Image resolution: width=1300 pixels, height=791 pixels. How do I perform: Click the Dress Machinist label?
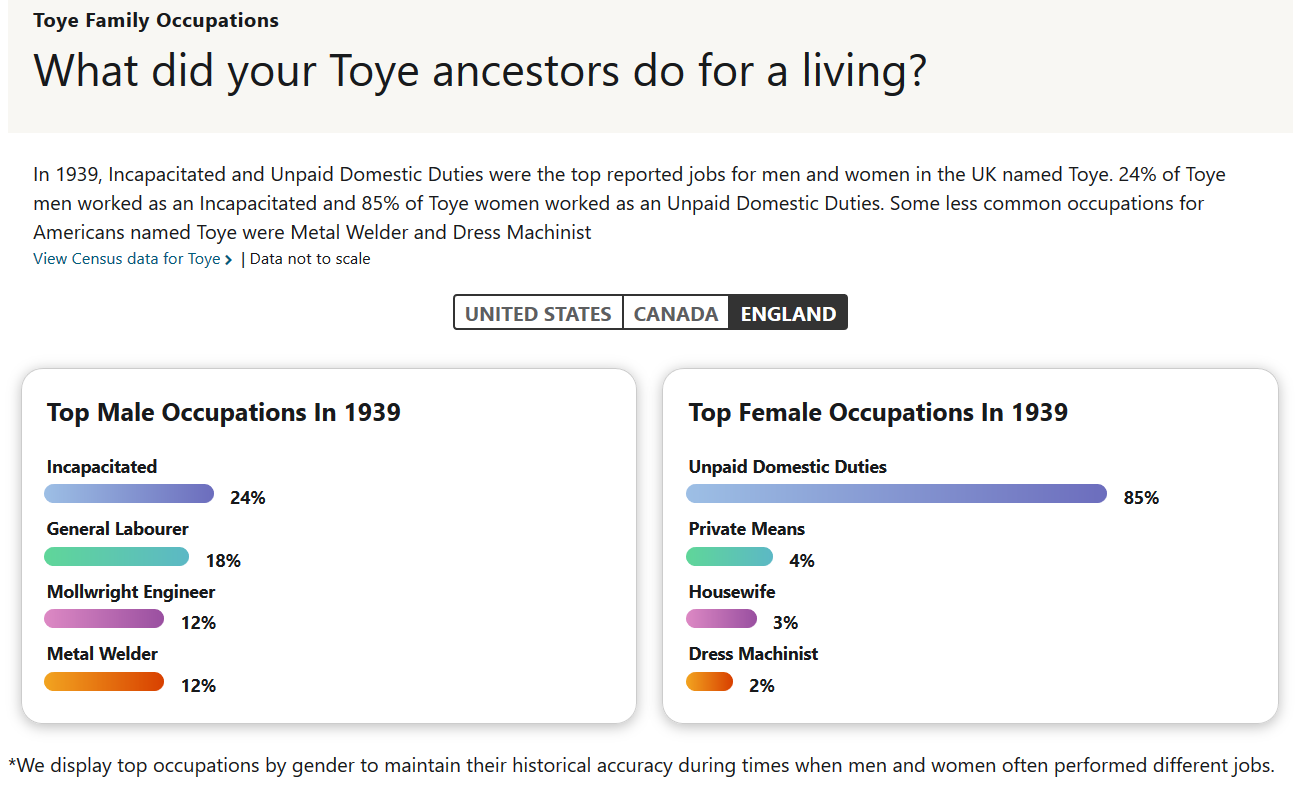753,654
